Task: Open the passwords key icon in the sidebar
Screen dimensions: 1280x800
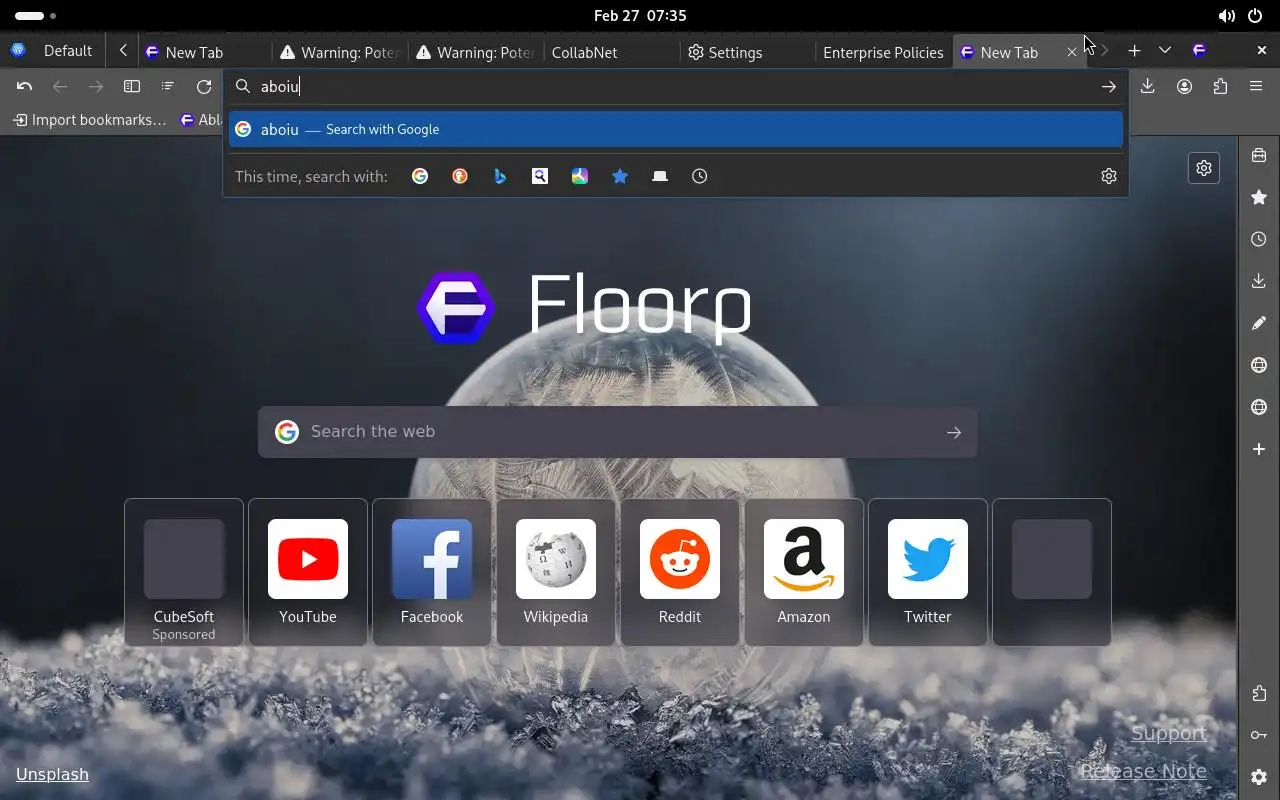Action: [1259, 735]
